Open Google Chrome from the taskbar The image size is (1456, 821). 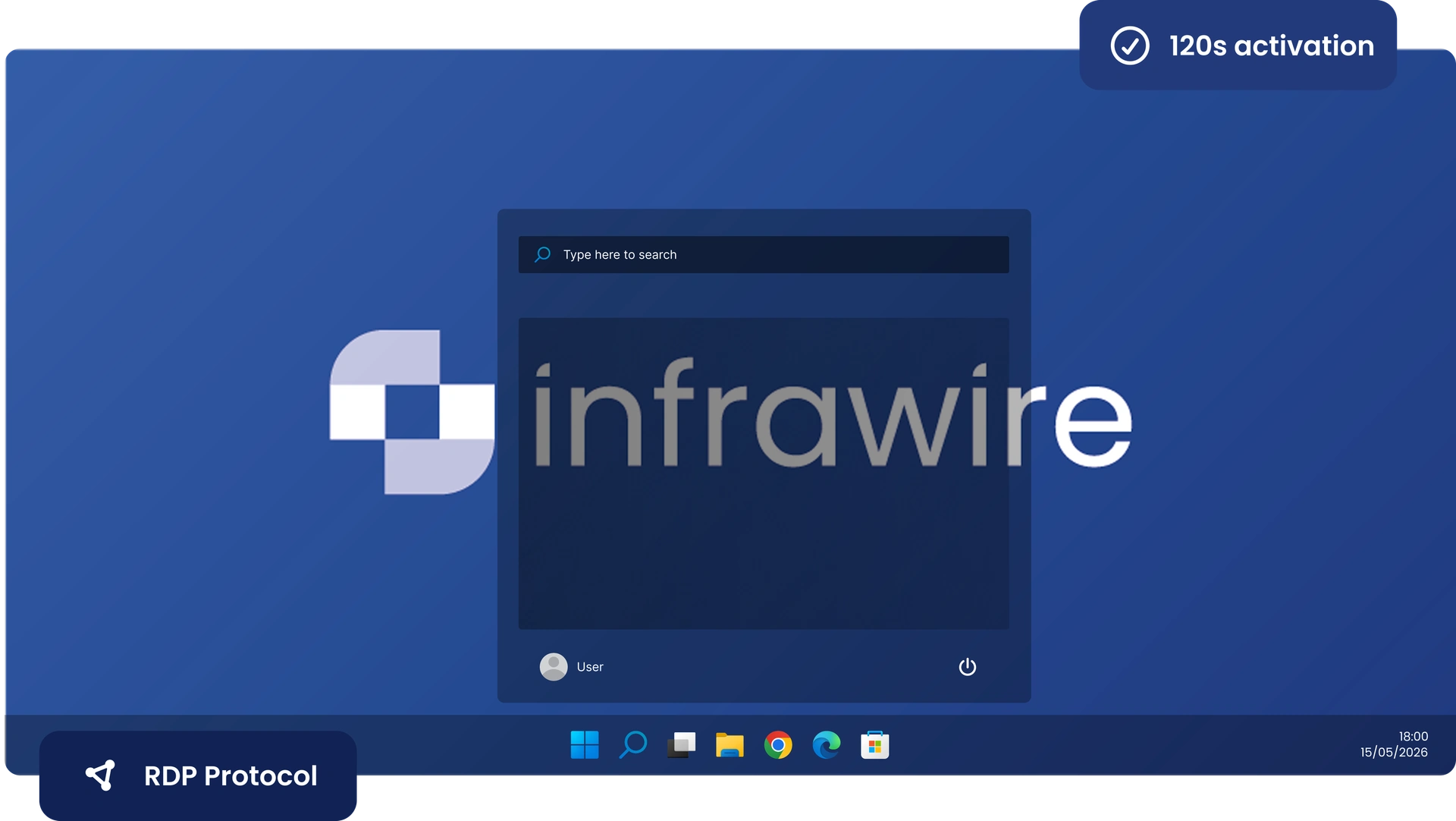point(778,745)
